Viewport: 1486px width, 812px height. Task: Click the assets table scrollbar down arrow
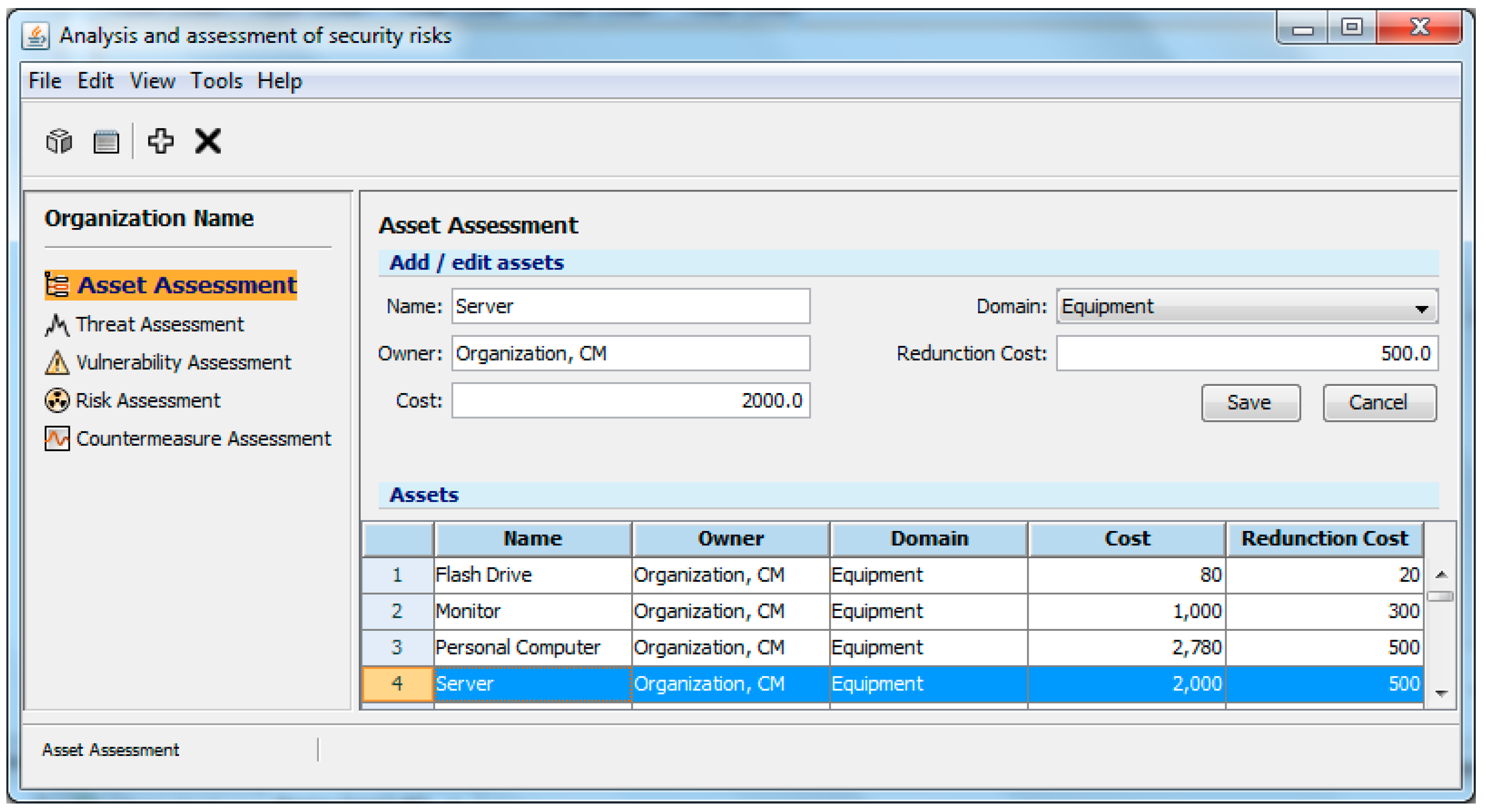[1441, 694]
